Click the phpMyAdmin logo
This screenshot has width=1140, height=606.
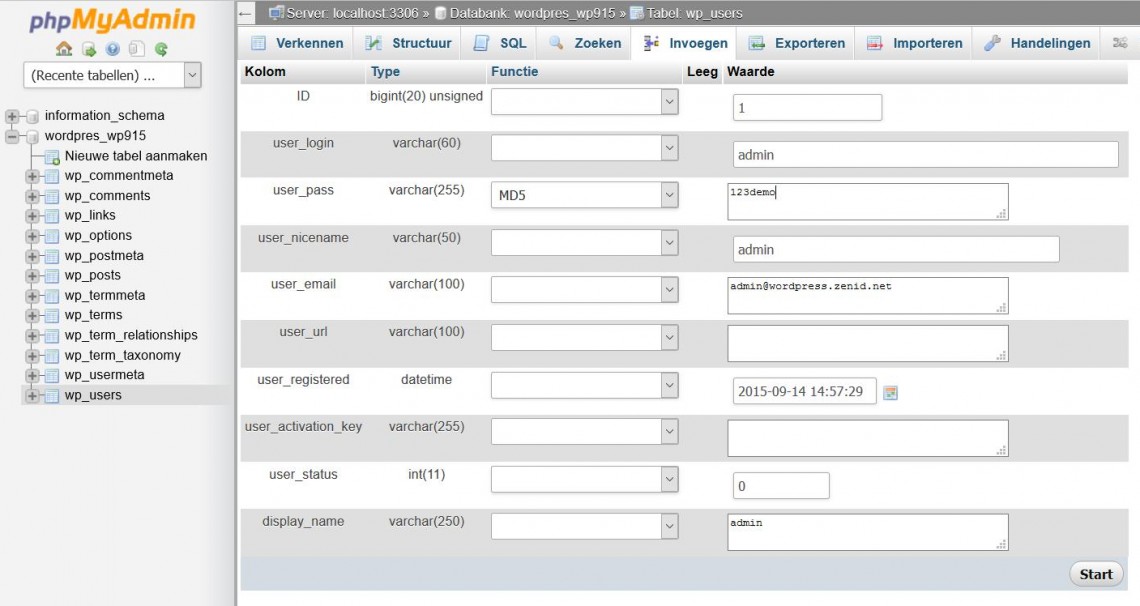click(112, 20)
